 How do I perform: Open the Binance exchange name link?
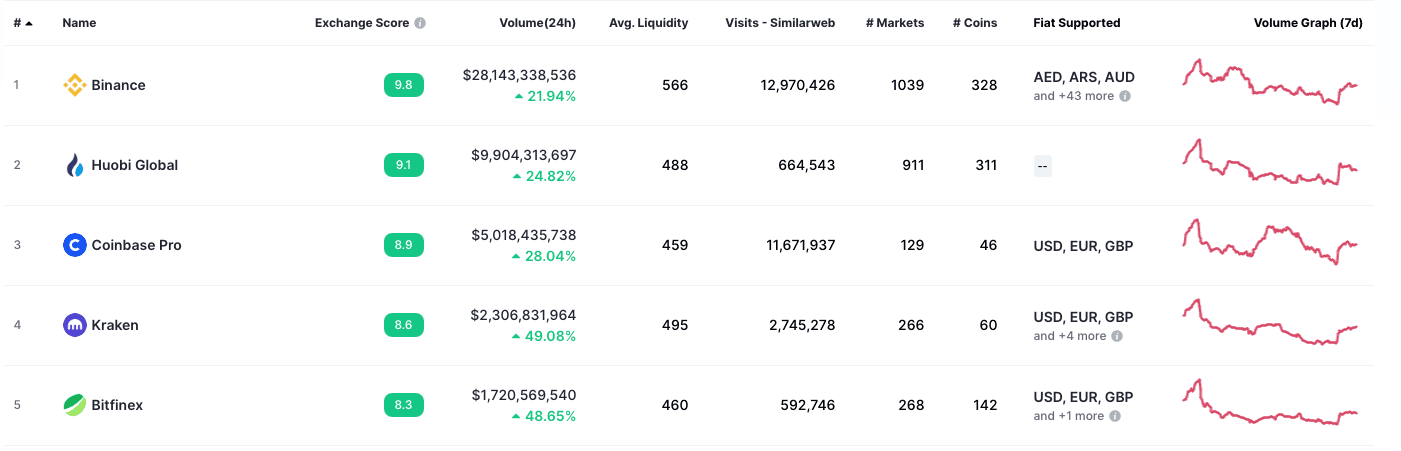(118, 85)
